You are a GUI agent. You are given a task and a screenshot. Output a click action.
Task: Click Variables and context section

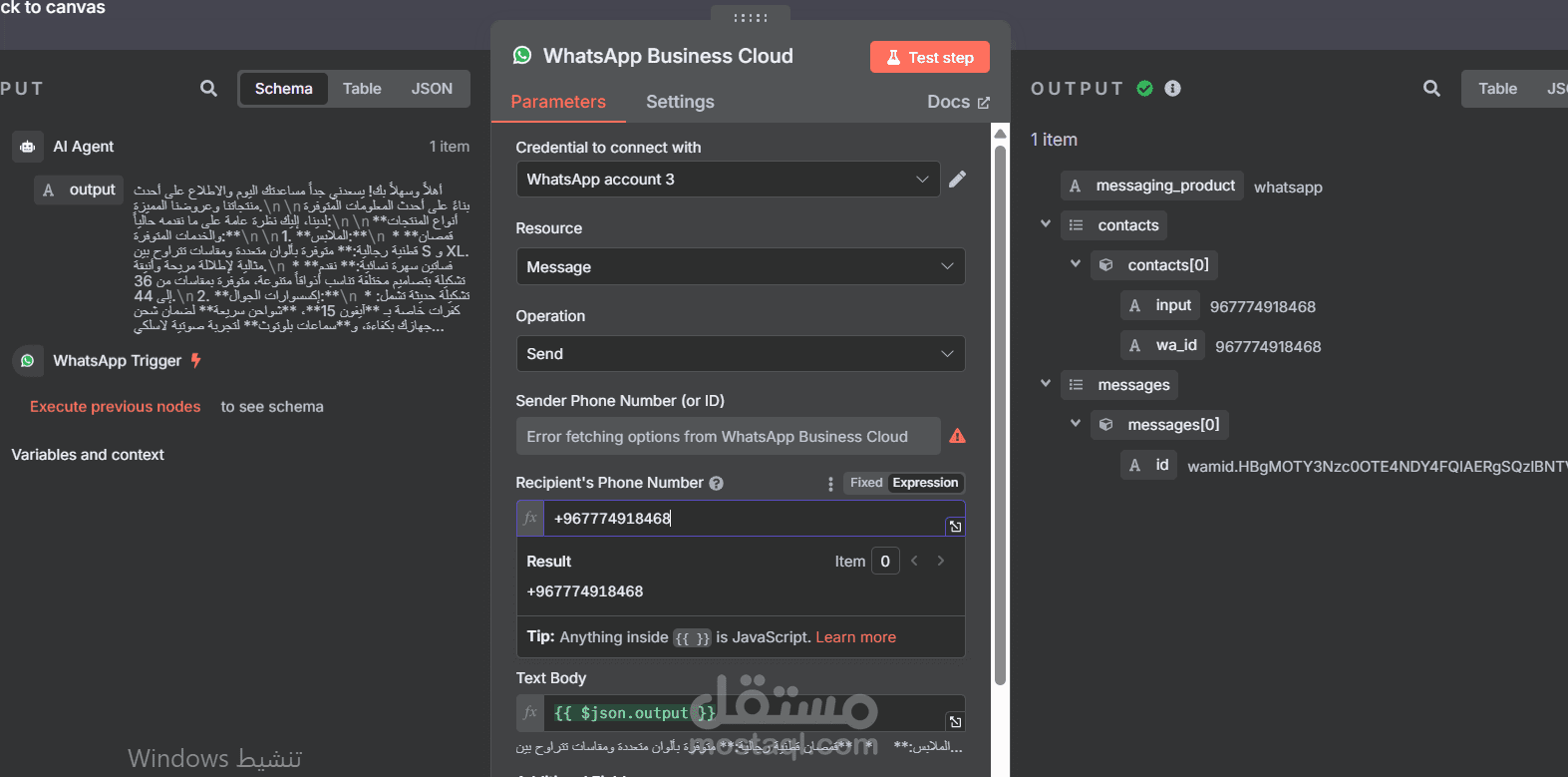88,455
